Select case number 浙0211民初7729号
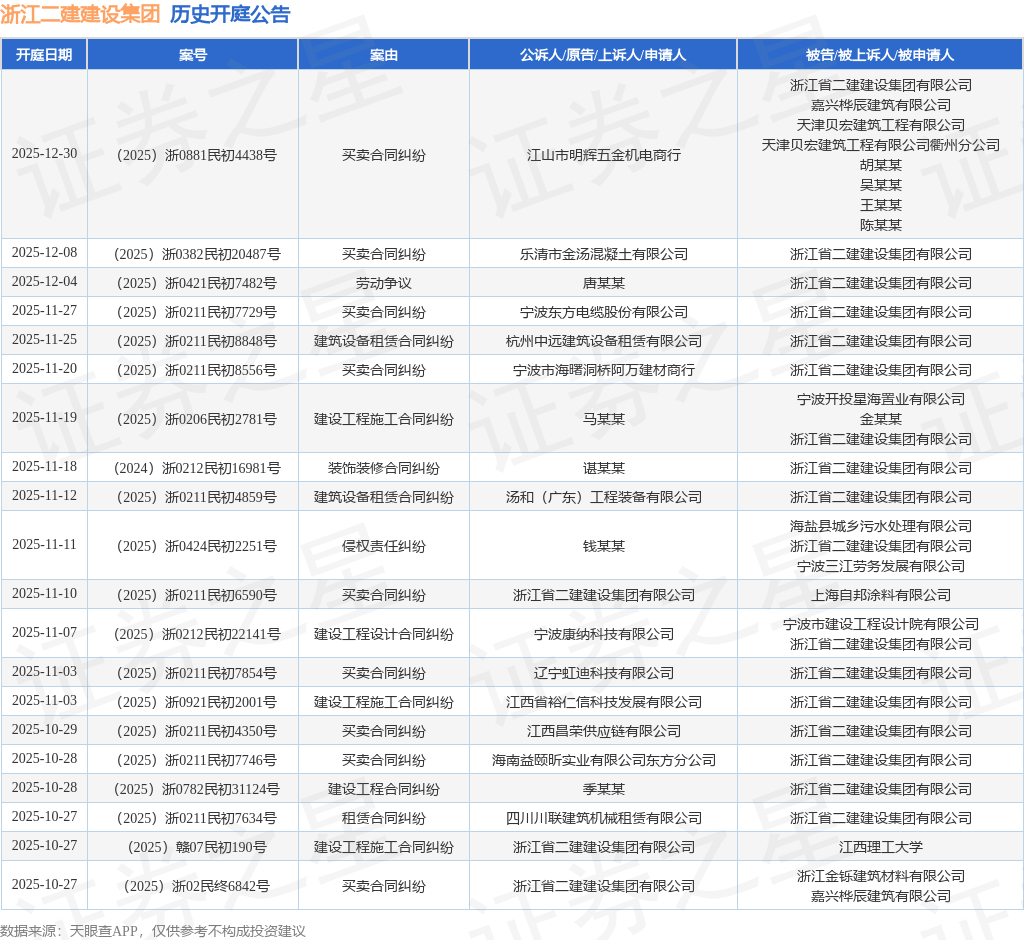The height and width of the screenshot is (940, 1024). click(x=197, y=312)
